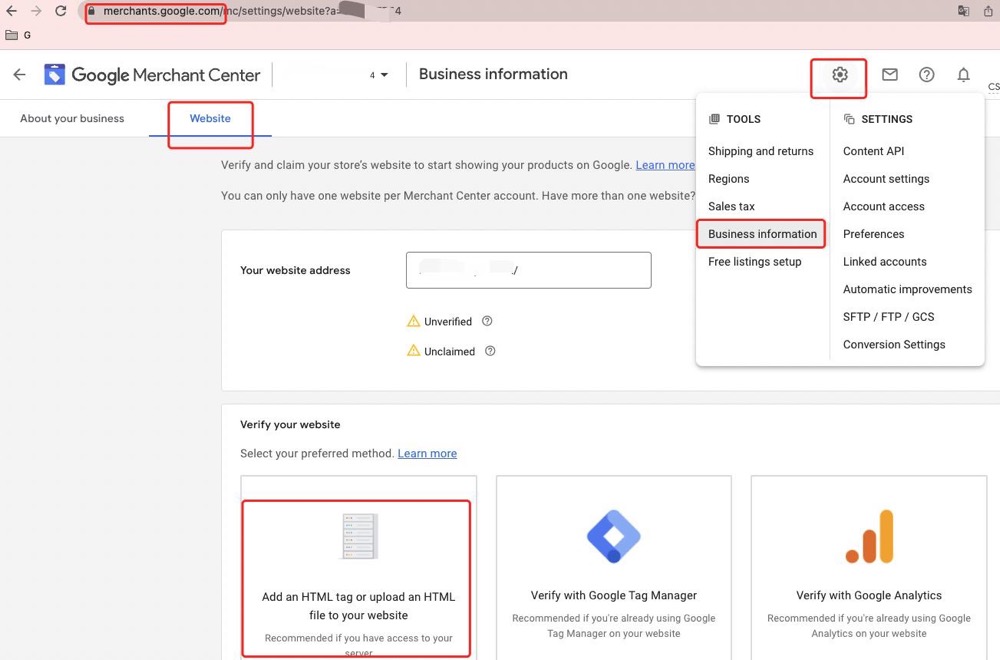
Task: Choose Verify with Google Tag Manager
Action: pos(614,568)
